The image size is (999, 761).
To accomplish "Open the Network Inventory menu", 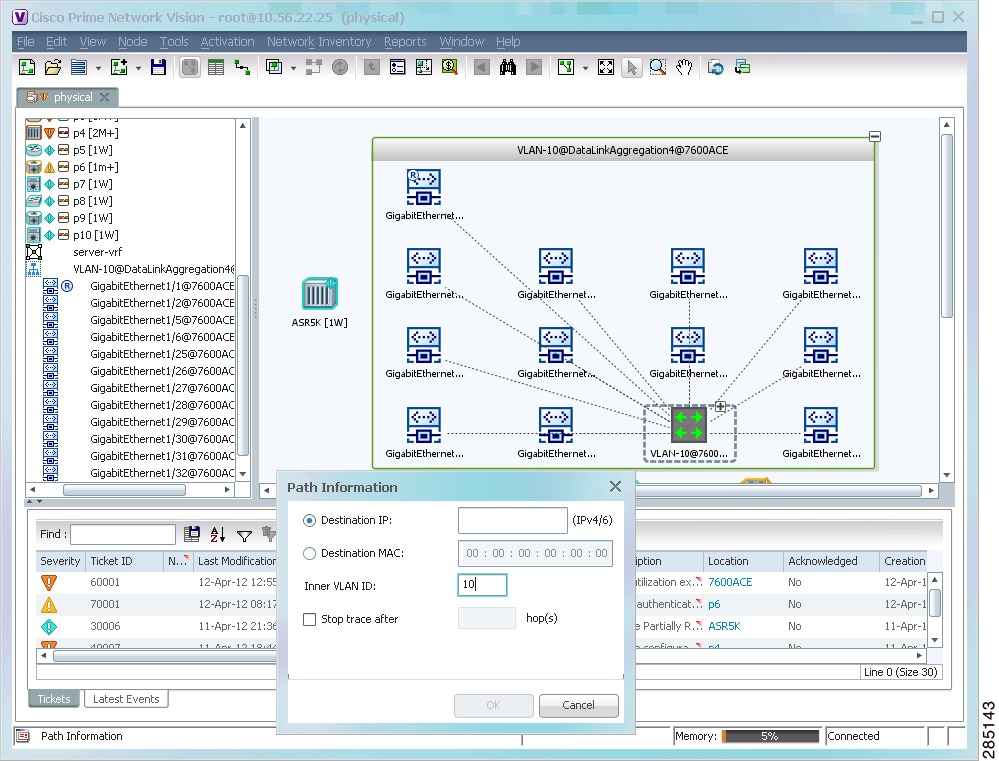I will click(x=319, y=41).
